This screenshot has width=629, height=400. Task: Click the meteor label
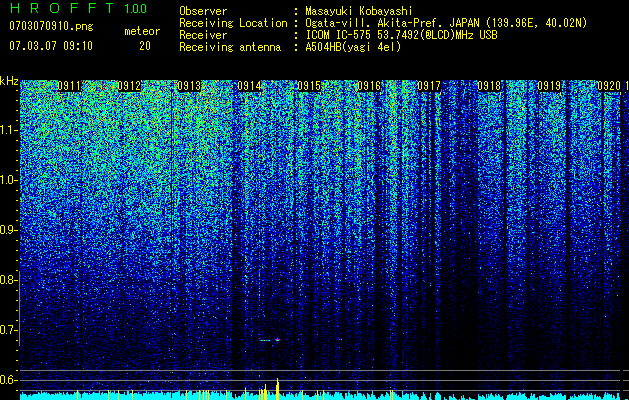[x=142, y=31]
